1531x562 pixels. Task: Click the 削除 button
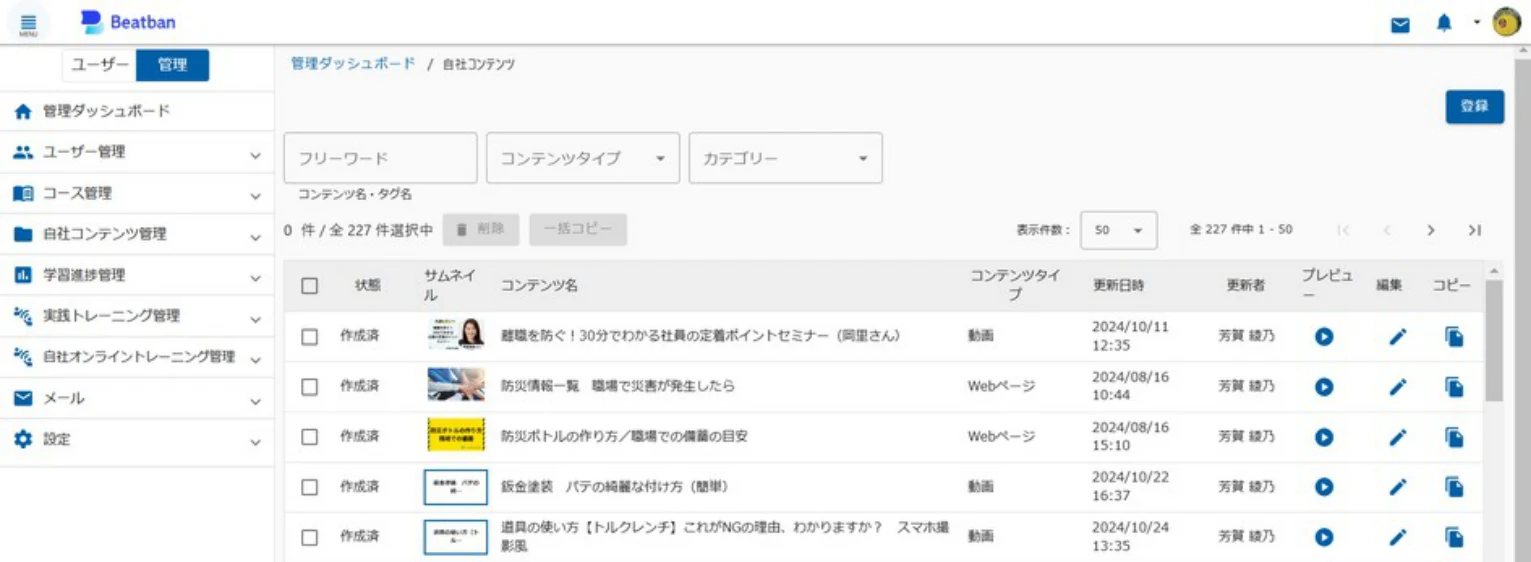click(481, 229)
